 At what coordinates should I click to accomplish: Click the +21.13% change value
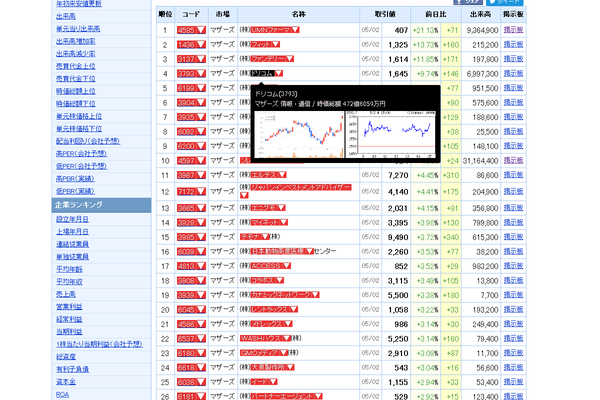426,30
